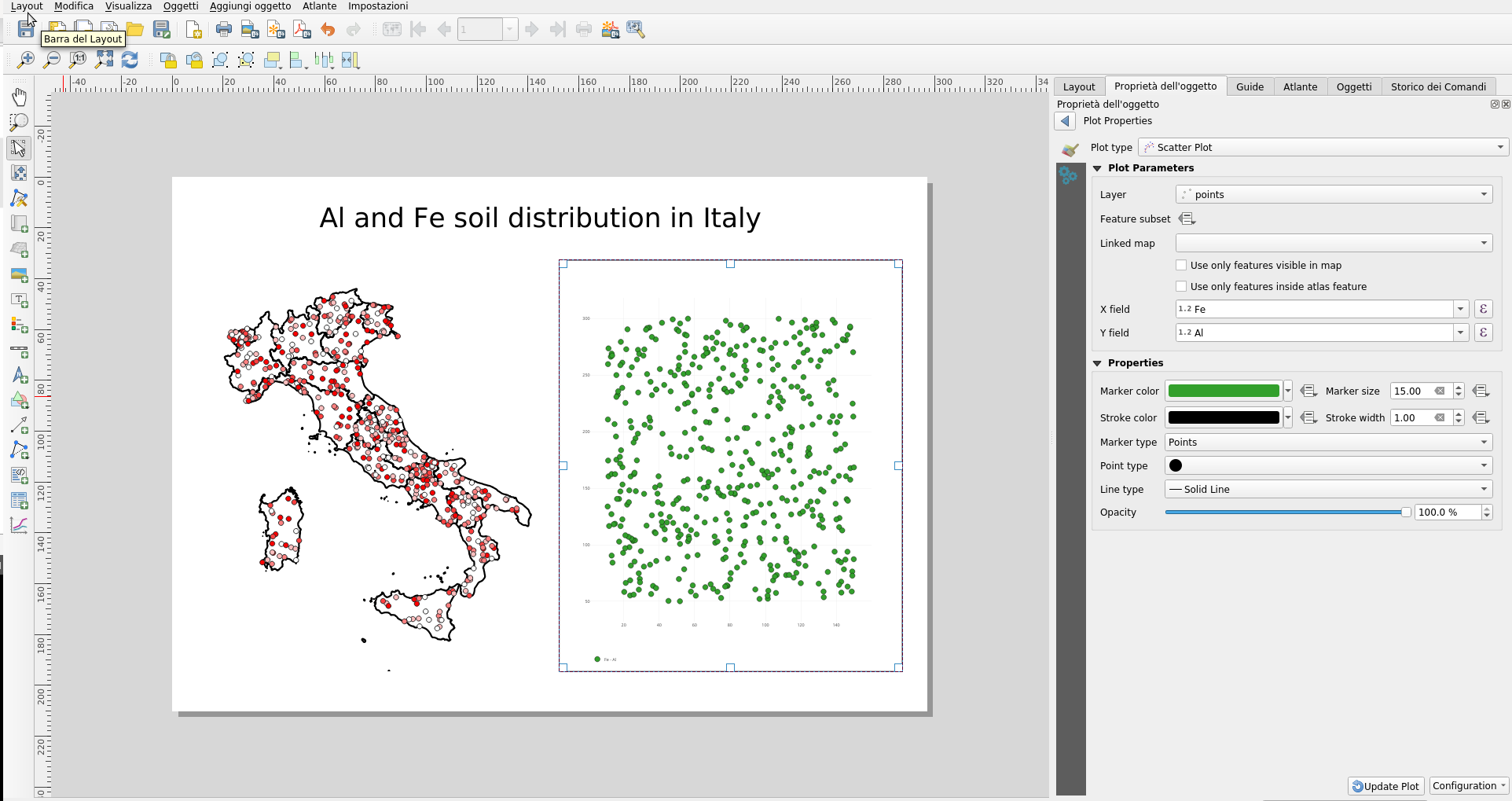This screenshot has width=1512, height=801.
Task: Choose the Add label tool
Action: (x=19, y=299)
